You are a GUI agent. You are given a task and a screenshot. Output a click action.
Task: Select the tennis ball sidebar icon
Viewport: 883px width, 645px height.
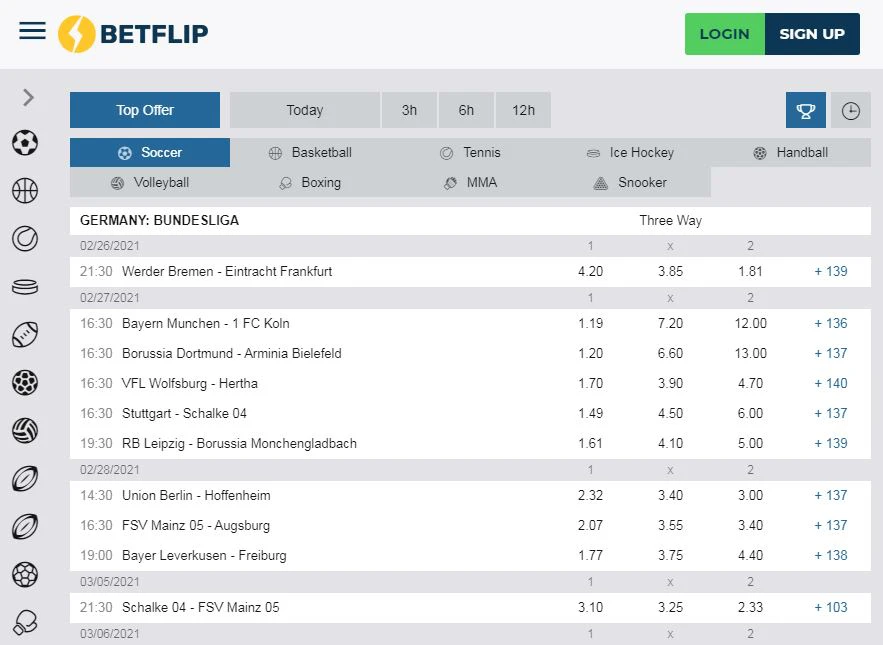pos(25,238)
